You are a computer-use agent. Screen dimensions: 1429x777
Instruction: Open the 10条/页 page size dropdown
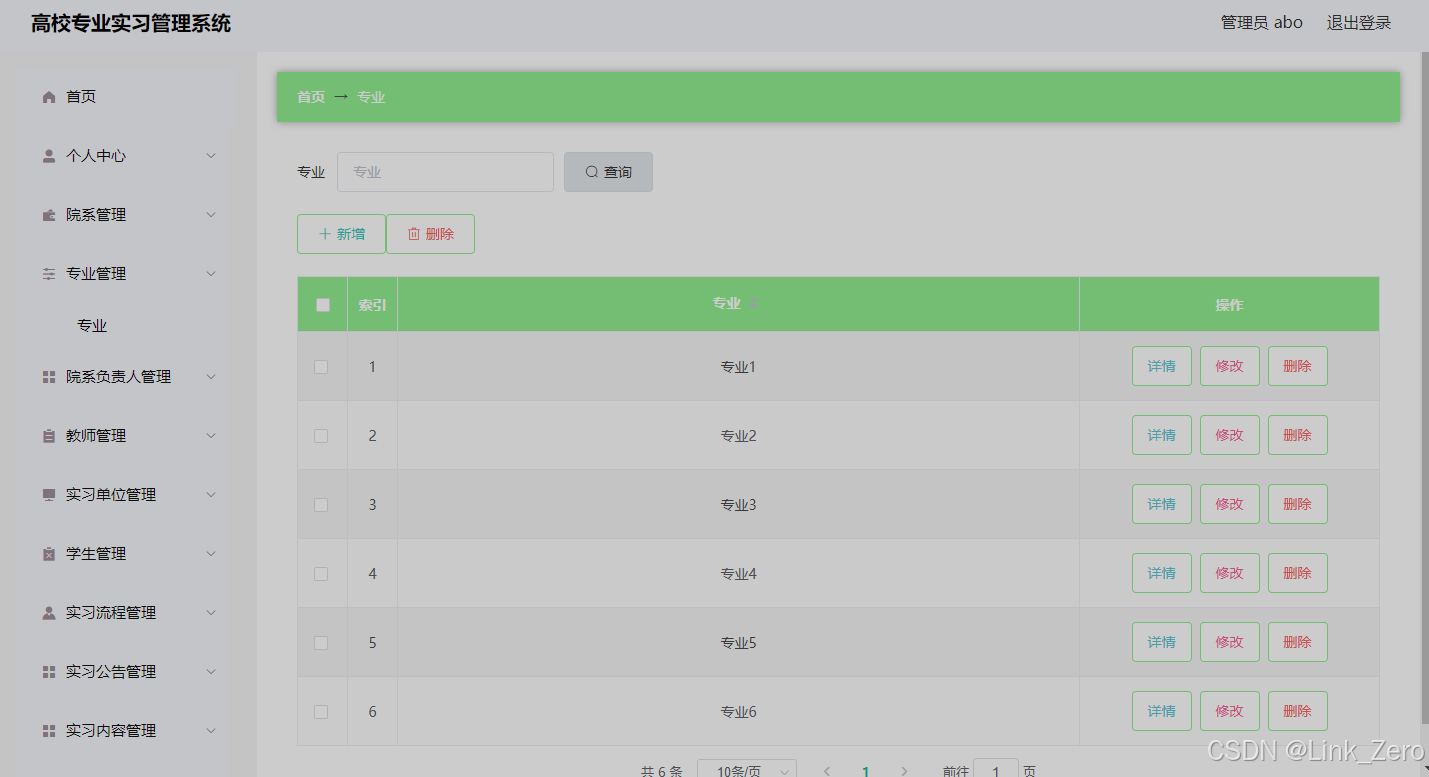[x=746, y=768]
